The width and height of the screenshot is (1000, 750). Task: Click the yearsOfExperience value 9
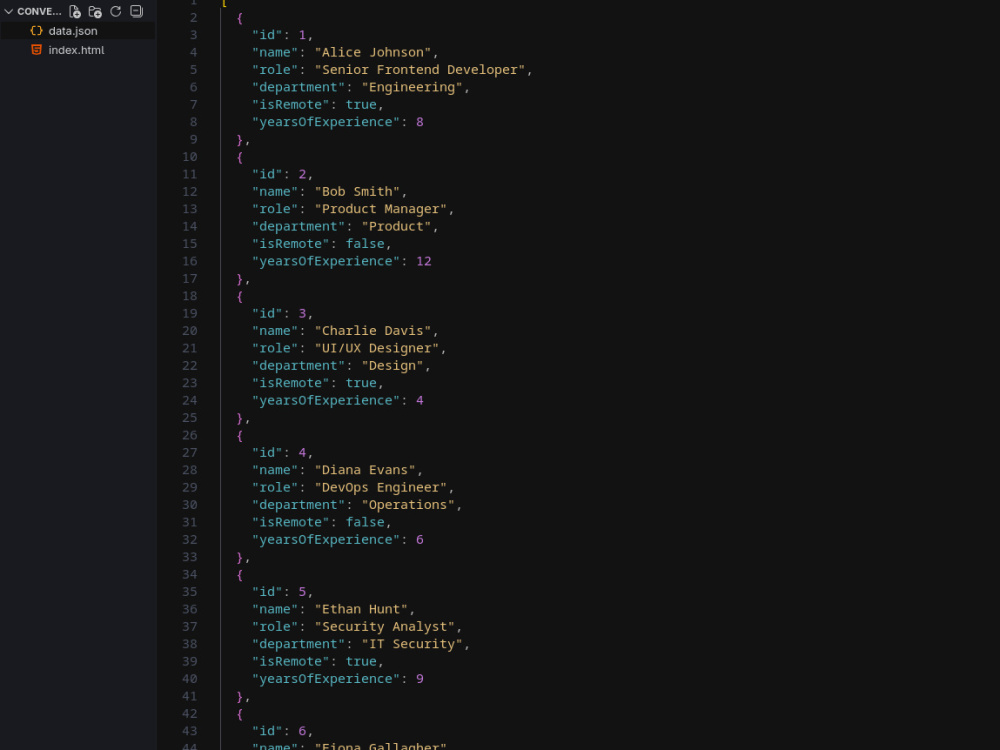pyautogui.click(x=420, y=679)
